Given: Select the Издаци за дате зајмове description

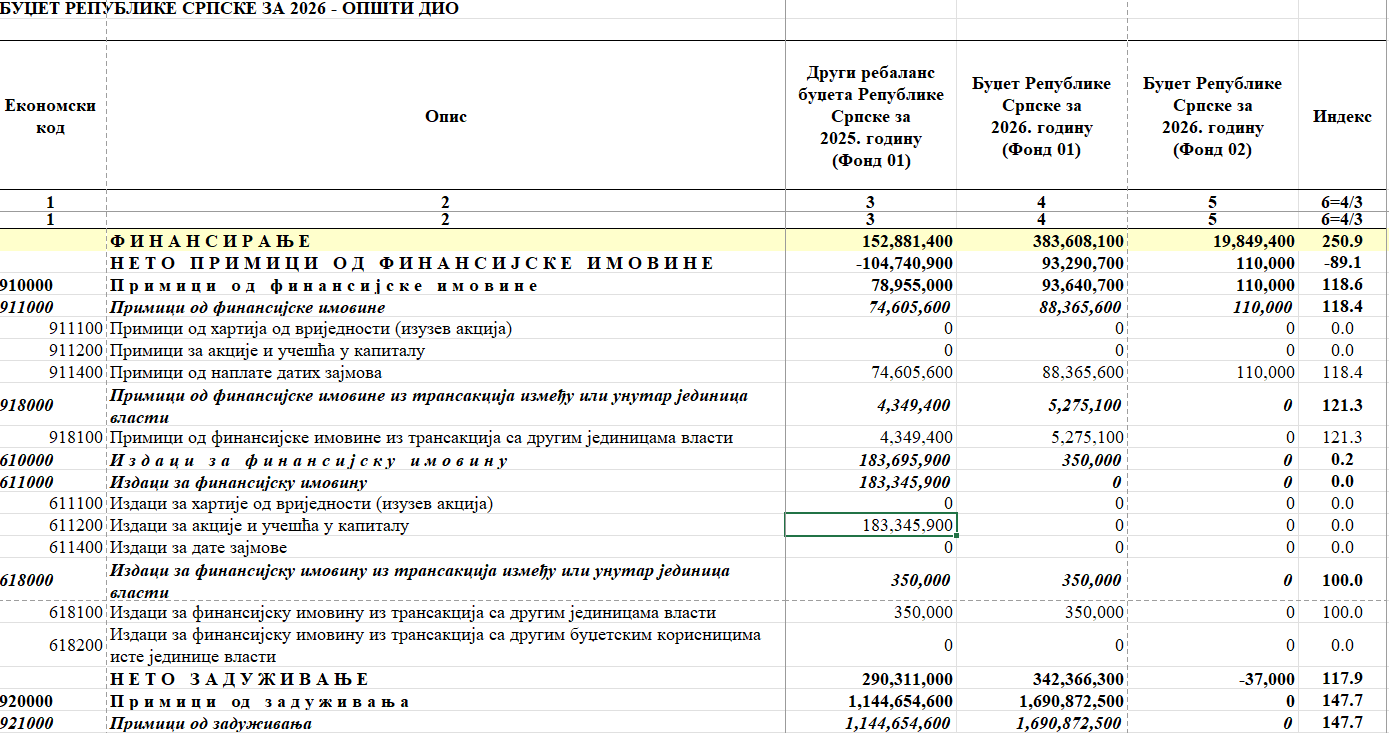Looking at the screenshot, I should pyautogui.click(x=198, y=548).
